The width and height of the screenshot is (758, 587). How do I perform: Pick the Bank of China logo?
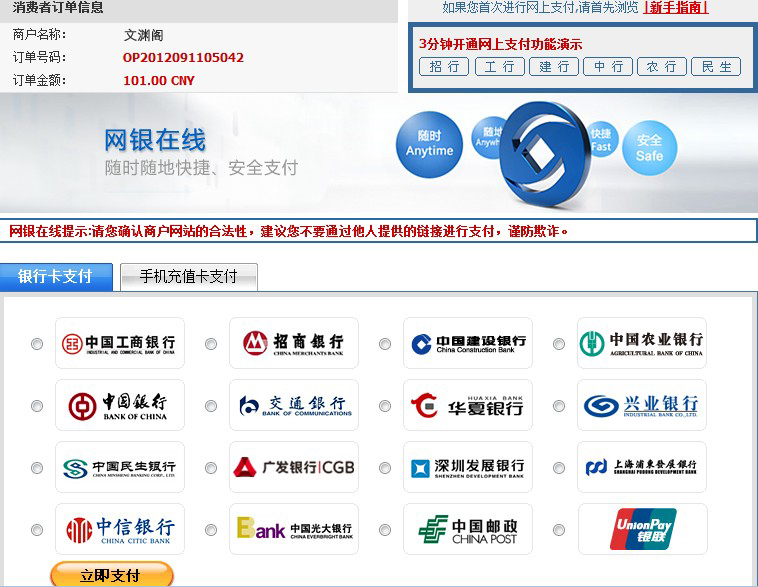click(x=120, y=406)
